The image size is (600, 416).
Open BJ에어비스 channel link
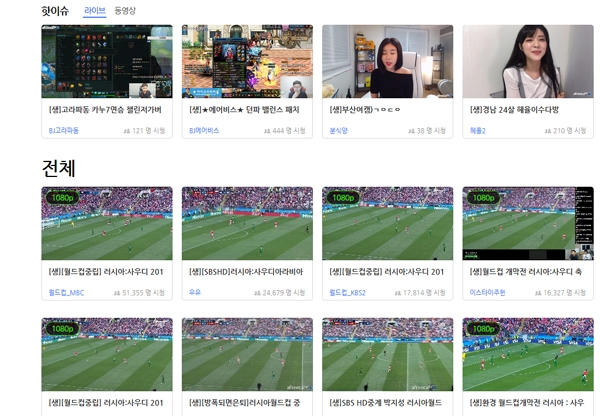point(204,131)
